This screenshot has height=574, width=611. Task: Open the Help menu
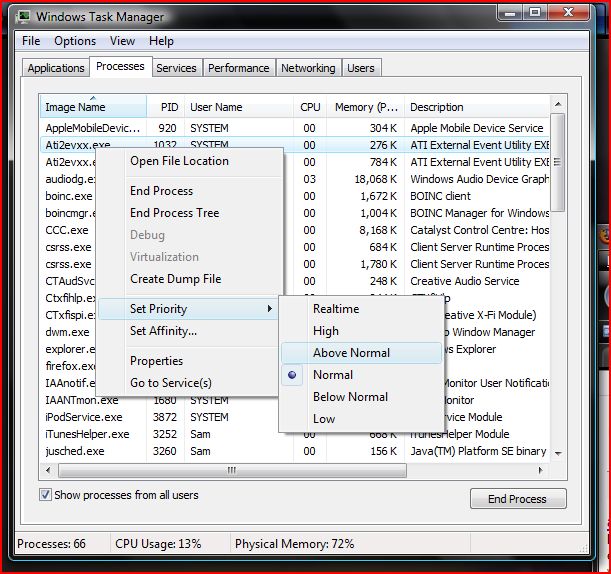(x=161, y=41)
